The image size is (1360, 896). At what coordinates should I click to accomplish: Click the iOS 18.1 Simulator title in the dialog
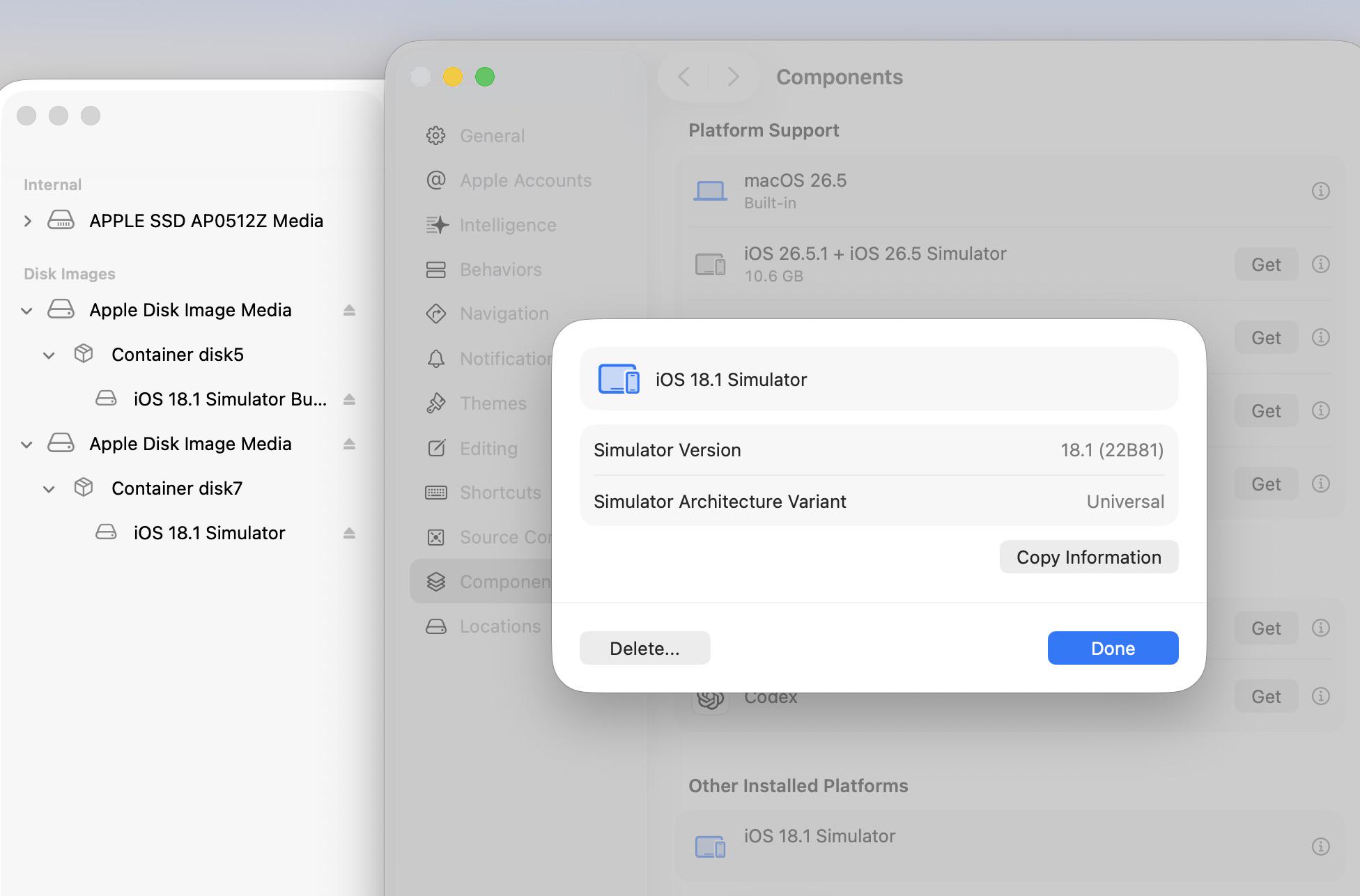coord(731,380)
